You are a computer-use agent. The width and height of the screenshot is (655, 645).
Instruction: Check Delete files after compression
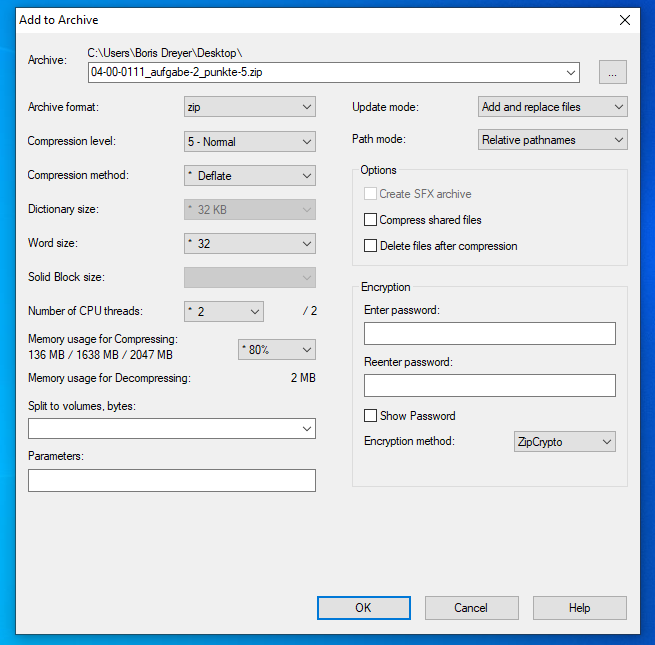[x=371, y=246]
